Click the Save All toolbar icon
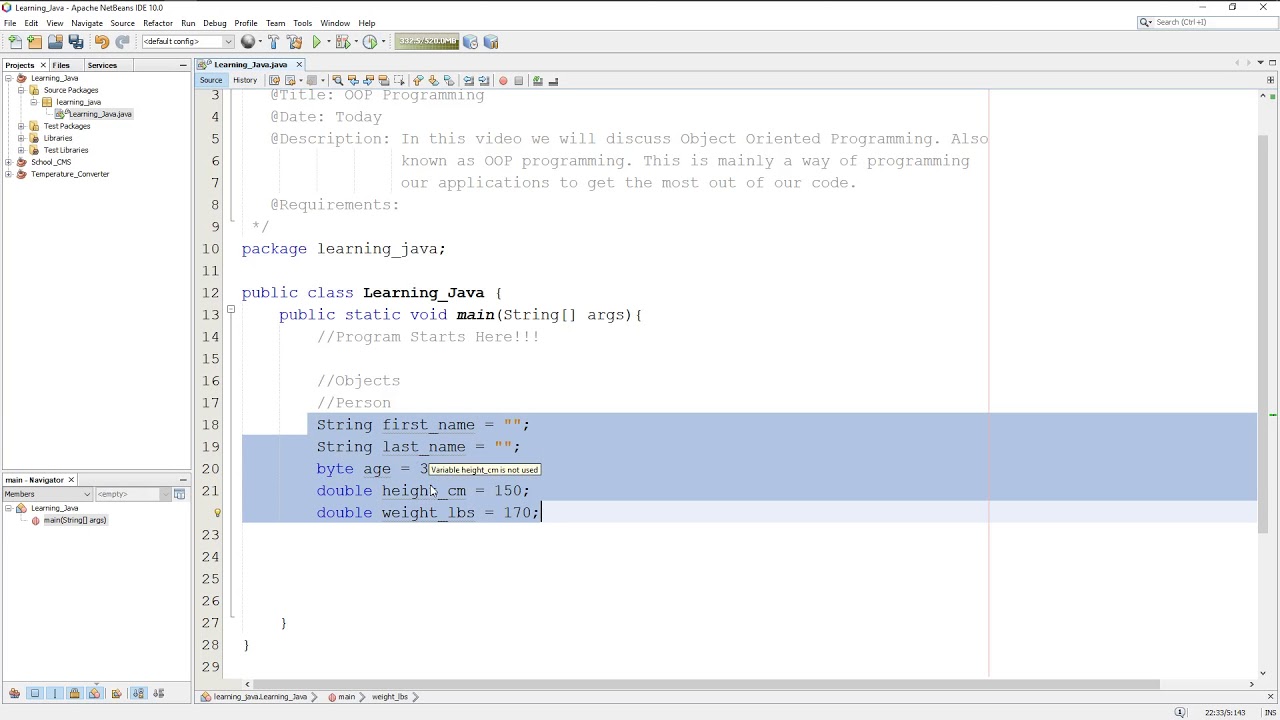The width and height of the screenshot is (1280, 720). pyautogui.click(x=76, y=42)
